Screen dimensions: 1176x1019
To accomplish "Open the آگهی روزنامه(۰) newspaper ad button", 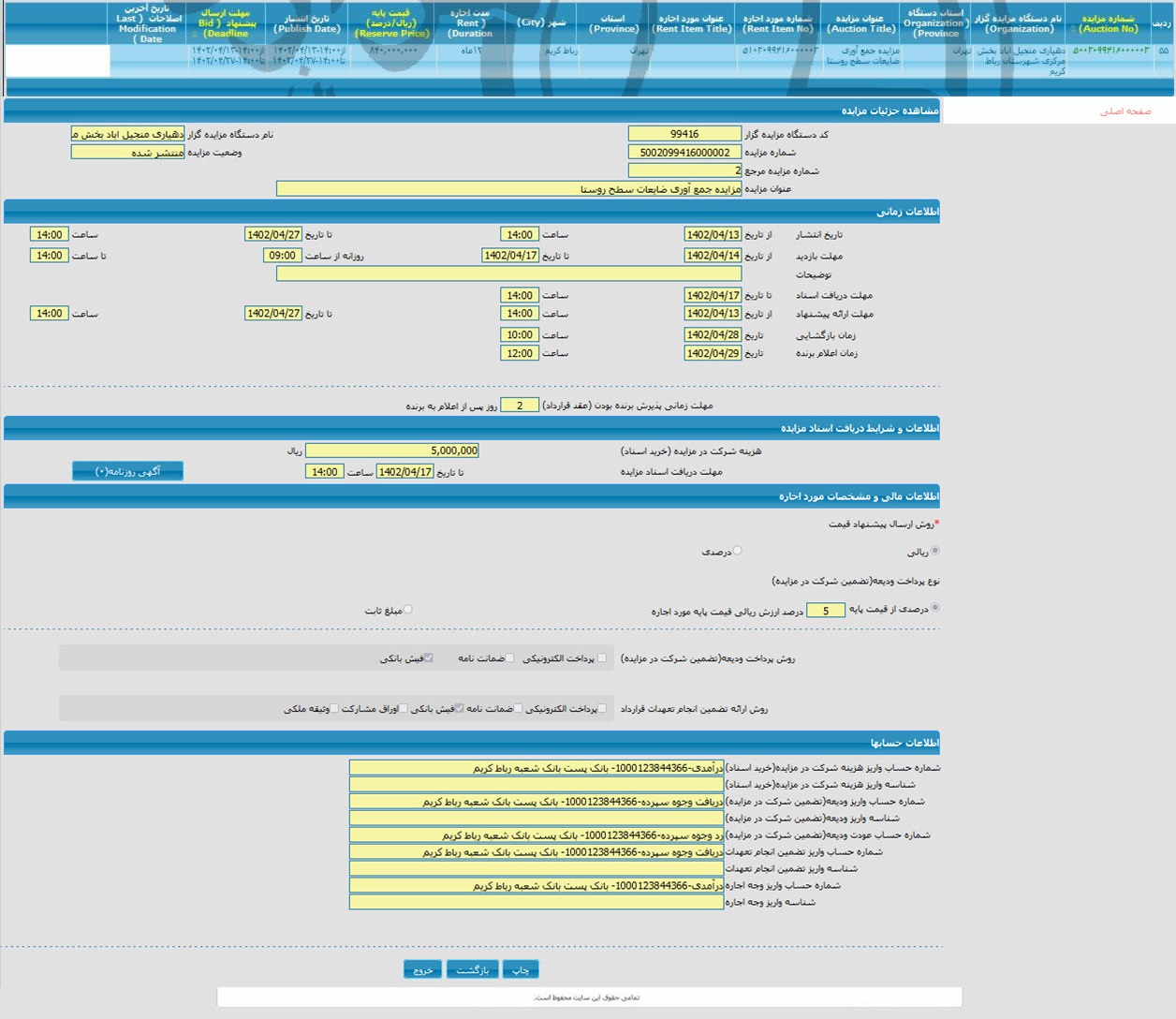I will pos(128,471).
